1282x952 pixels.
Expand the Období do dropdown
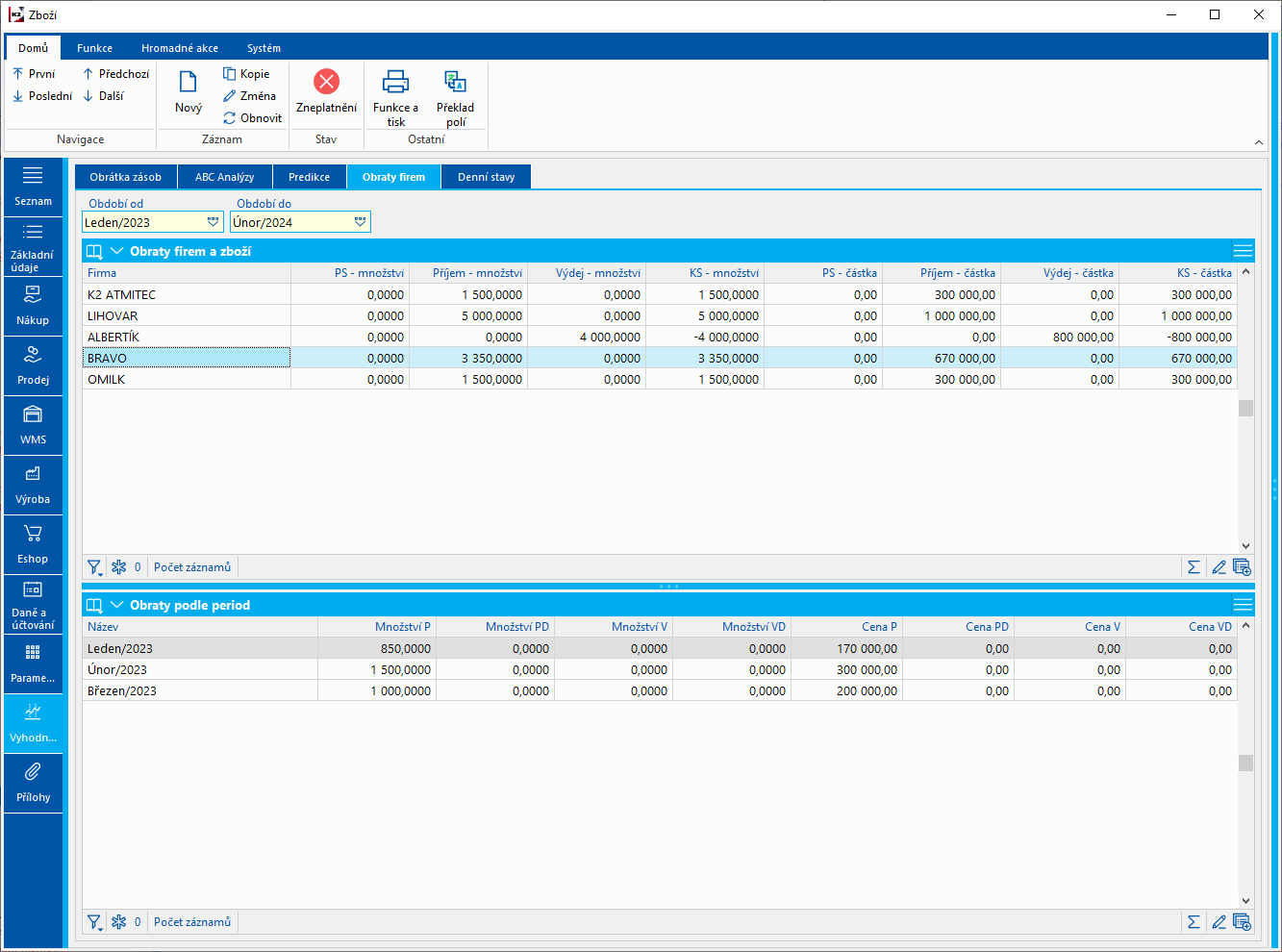(360, 222)
